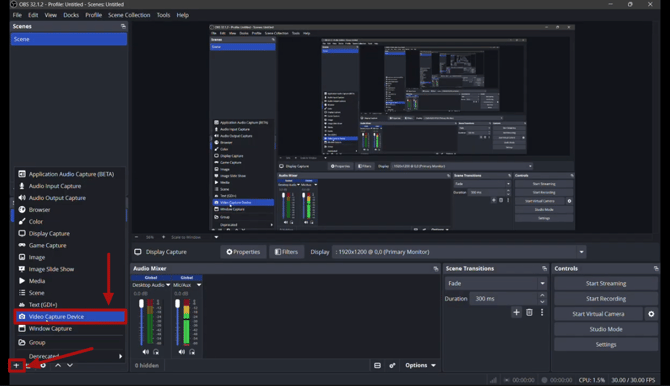Choose Audio Output Capture source
Image resolution: width=670 pixels, height=386 pixels.
tap(71, 198)
